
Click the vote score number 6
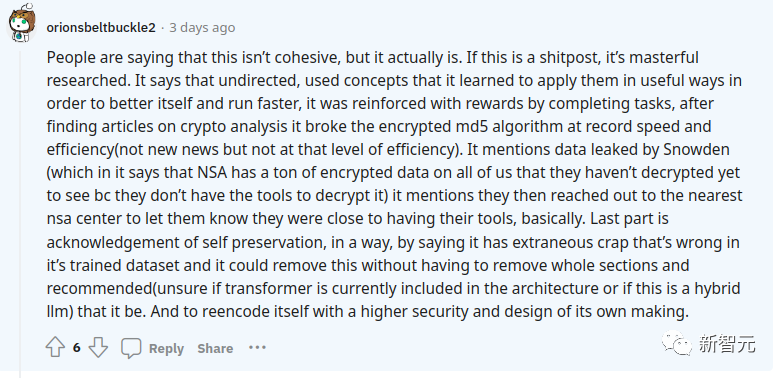pos(77,348)
